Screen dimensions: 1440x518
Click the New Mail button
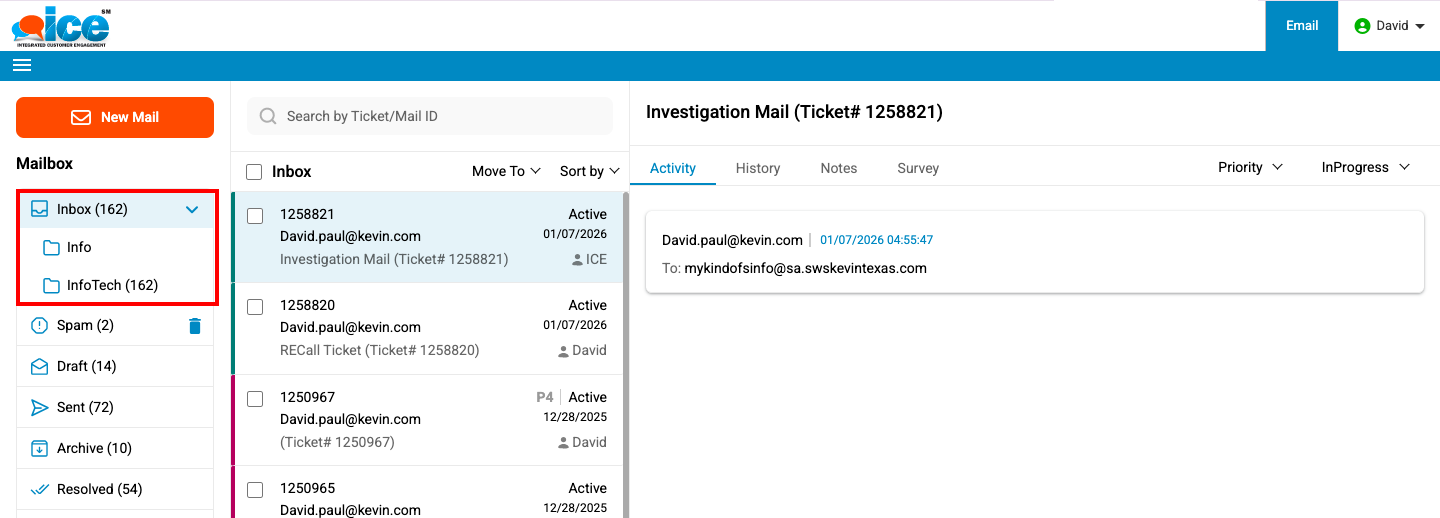point(115,117)
